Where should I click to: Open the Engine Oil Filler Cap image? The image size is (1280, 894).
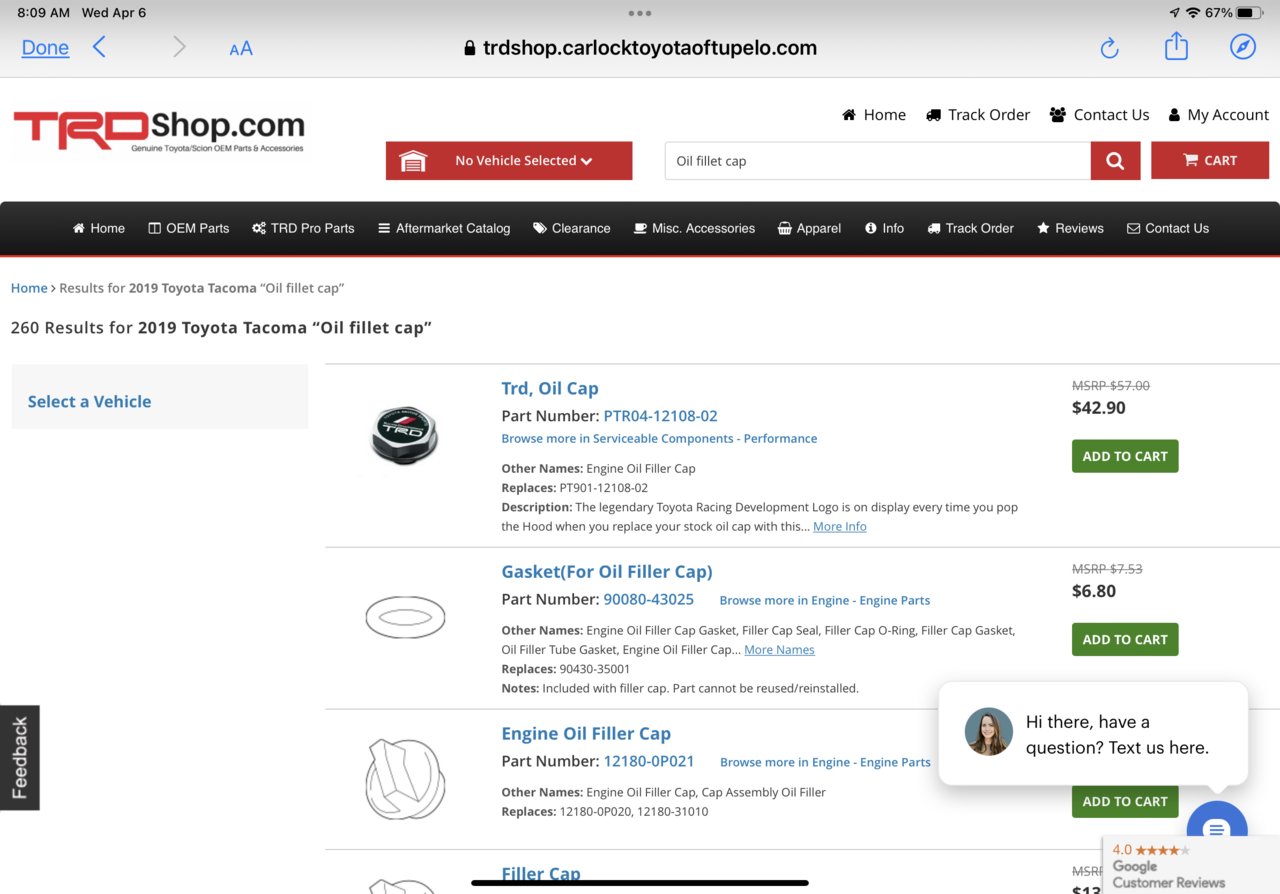pyautogui.click(x=405, y=779)
